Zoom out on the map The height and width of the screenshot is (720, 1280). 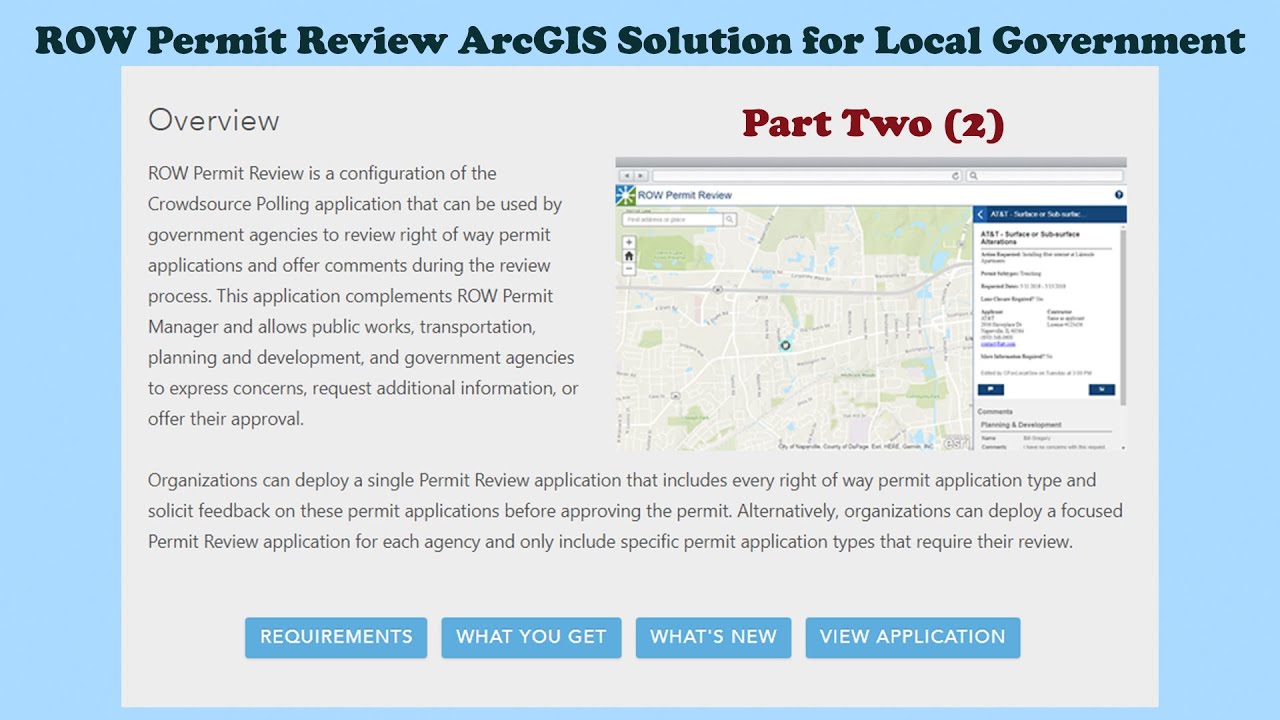629,269
